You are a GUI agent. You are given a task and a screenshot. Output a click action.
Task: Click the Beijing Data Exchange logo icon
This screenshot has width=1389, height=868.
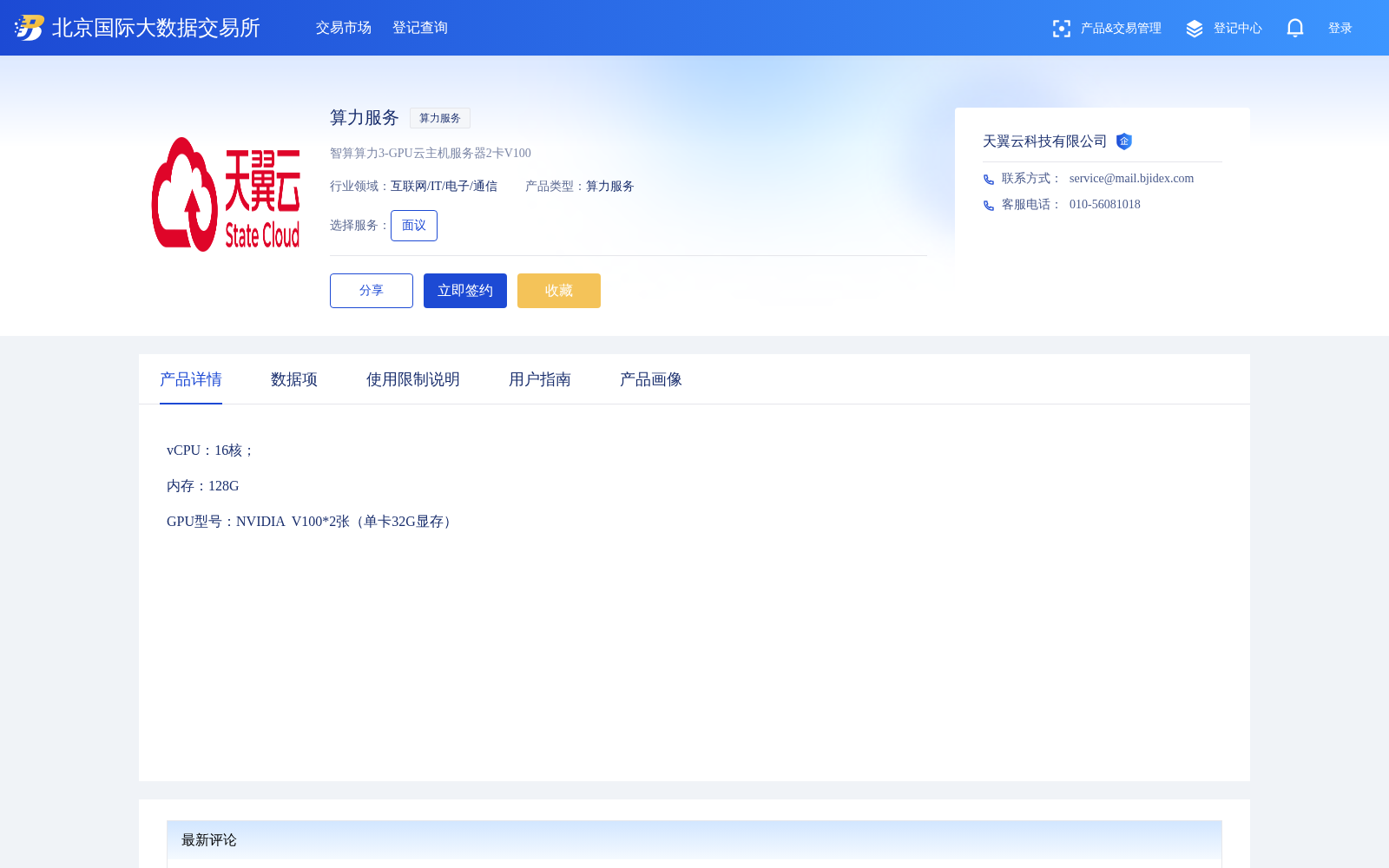pyautogui.click(x=30, y=28)
